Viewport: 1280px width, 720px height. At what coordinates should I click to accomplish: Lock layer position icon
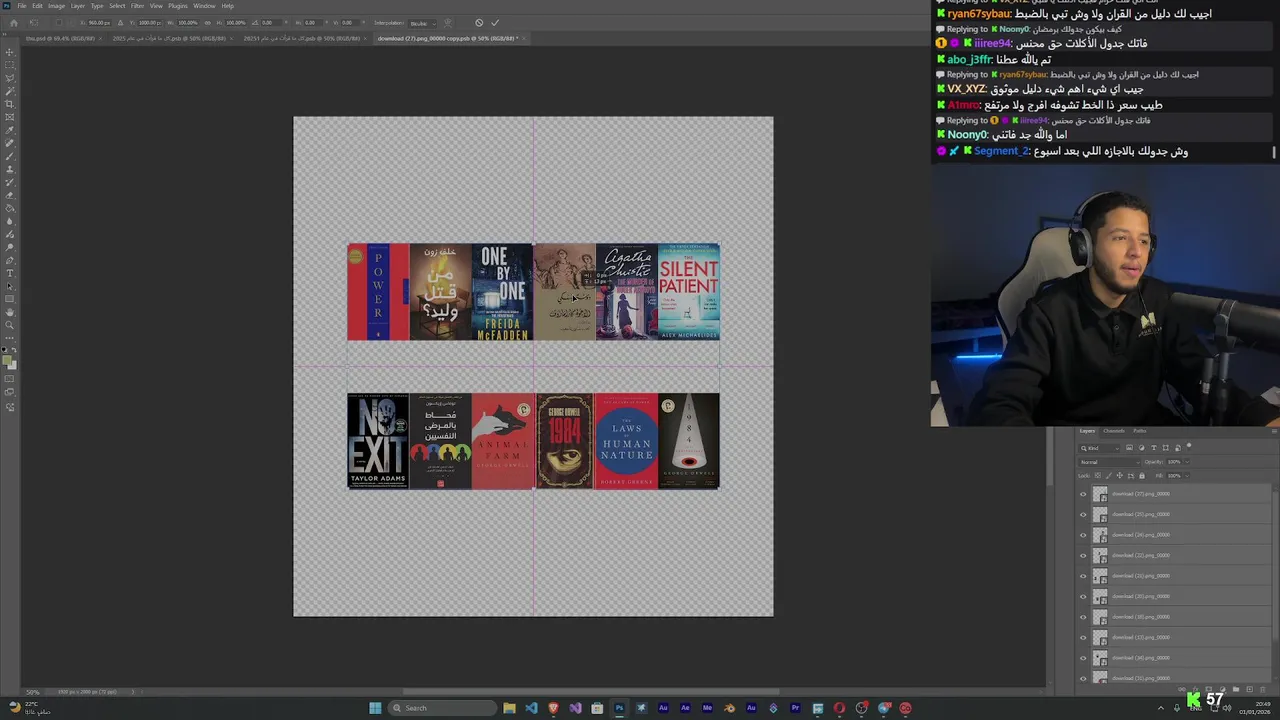click(1120, 475)
